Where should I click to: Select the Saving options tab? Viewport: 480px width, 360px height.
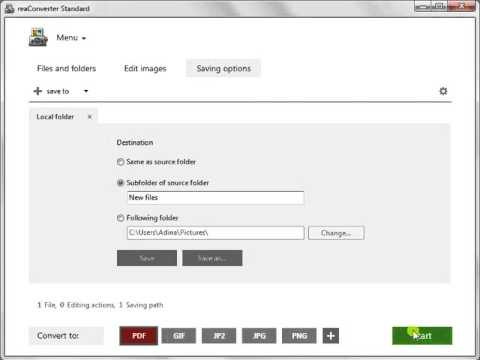223,68
